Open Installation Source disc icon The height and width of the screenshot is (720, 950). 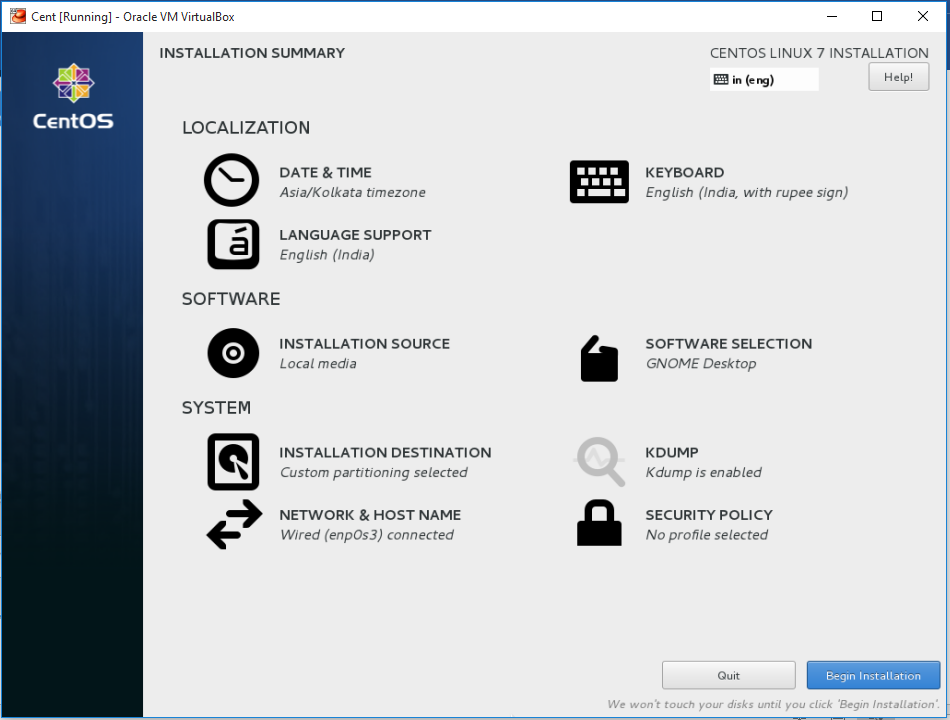[x=233, y=353]
